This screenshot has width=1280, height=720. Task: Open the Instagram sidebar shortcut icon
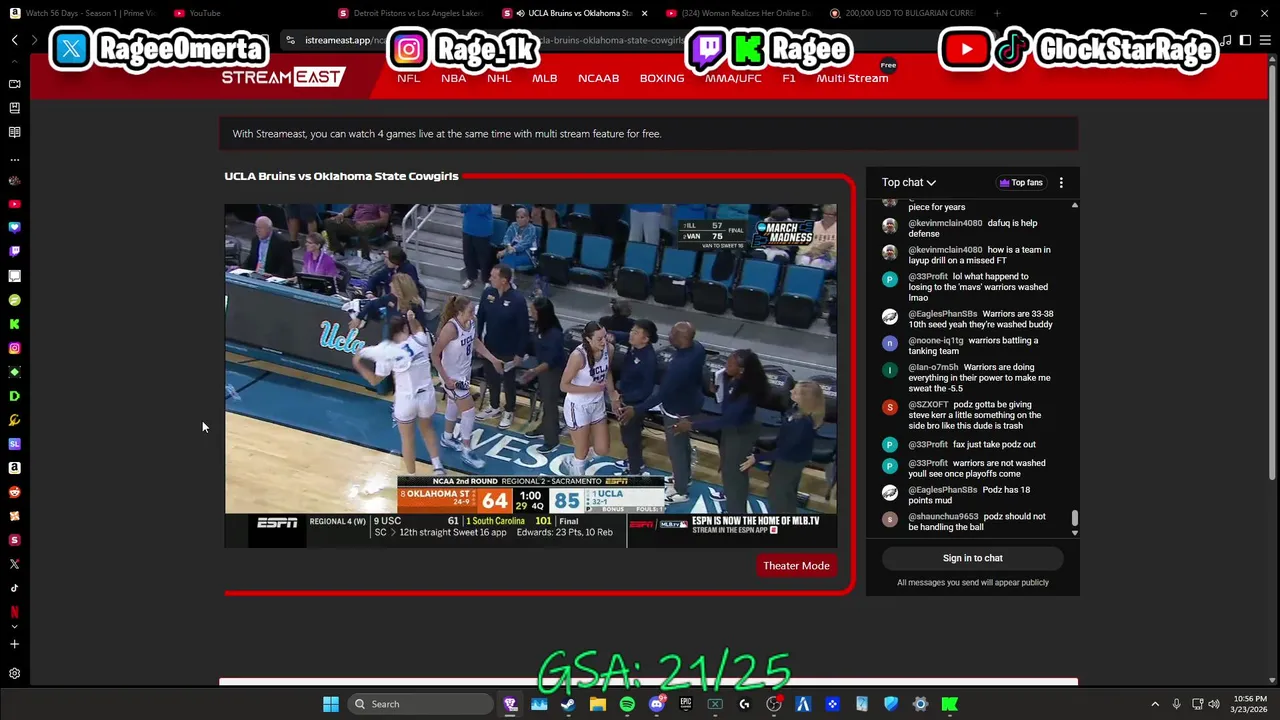pyautogui.click(x=14, y=348)
